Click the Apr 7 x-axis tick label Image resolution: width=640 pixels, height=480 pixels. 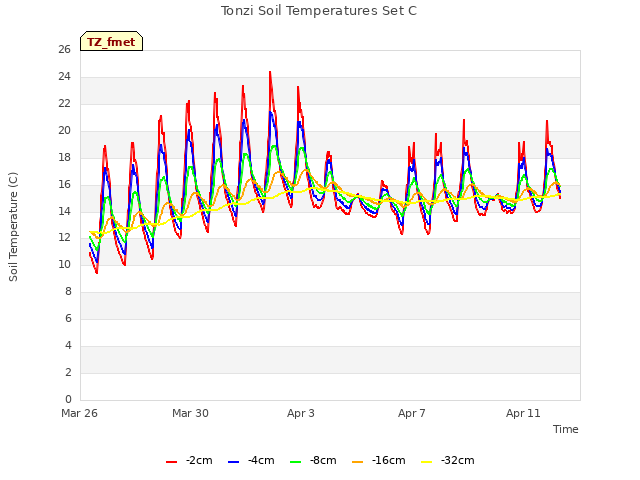(412, 413)
